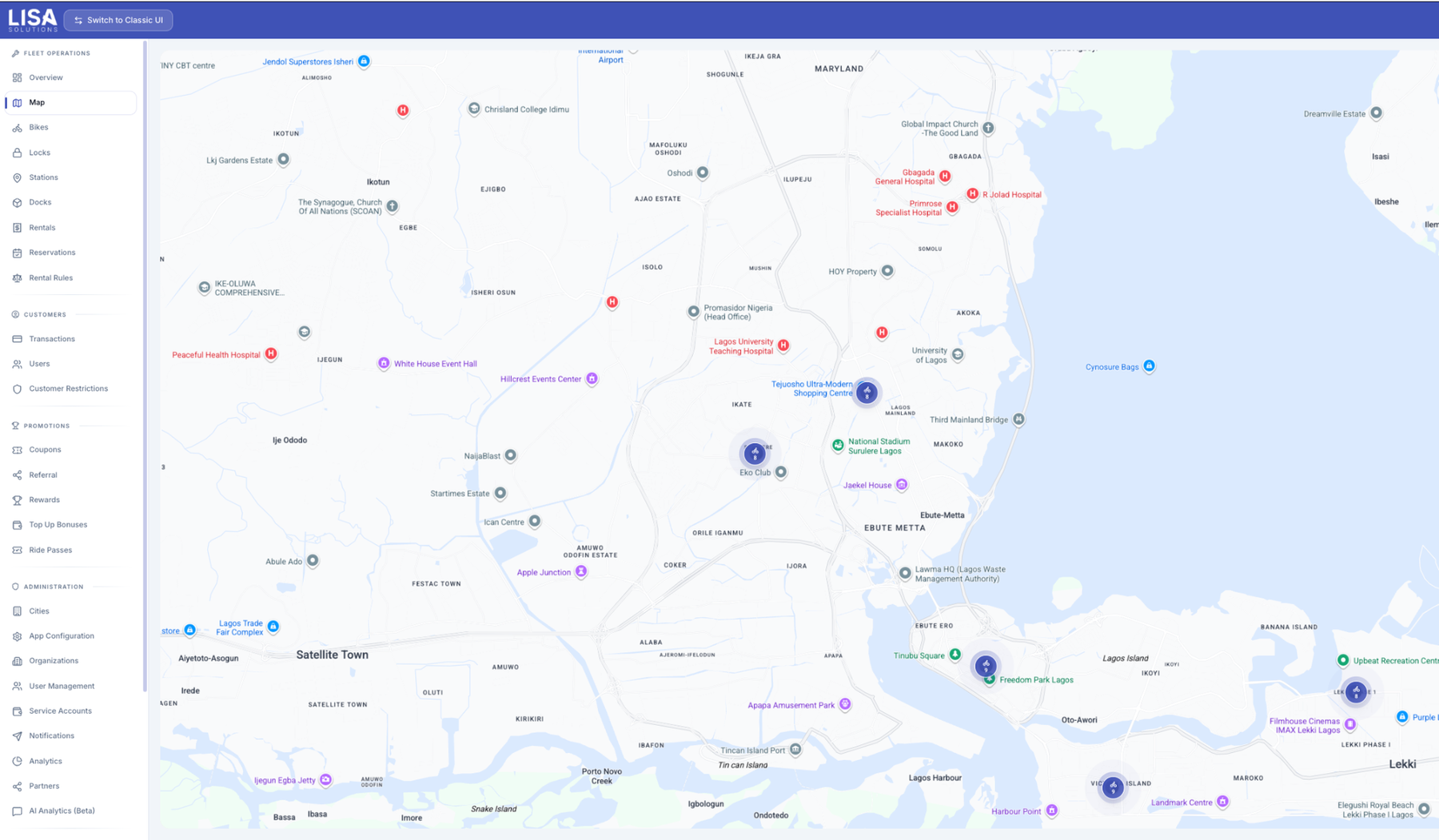Click the Reservations calendar icon
Screen dimensions: 1439x840
(x=17, y=253)
